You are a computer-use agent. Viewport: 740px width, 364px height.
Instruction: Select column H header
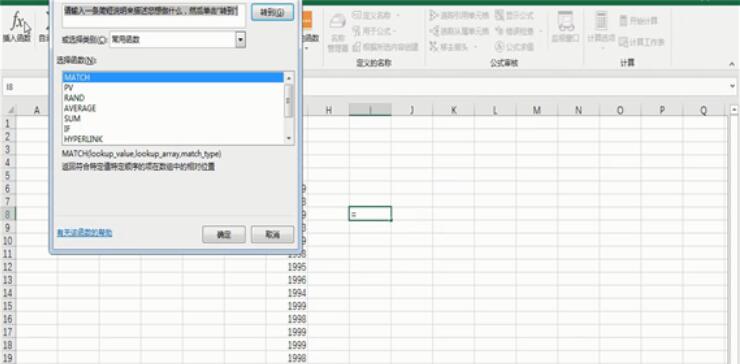328,110
